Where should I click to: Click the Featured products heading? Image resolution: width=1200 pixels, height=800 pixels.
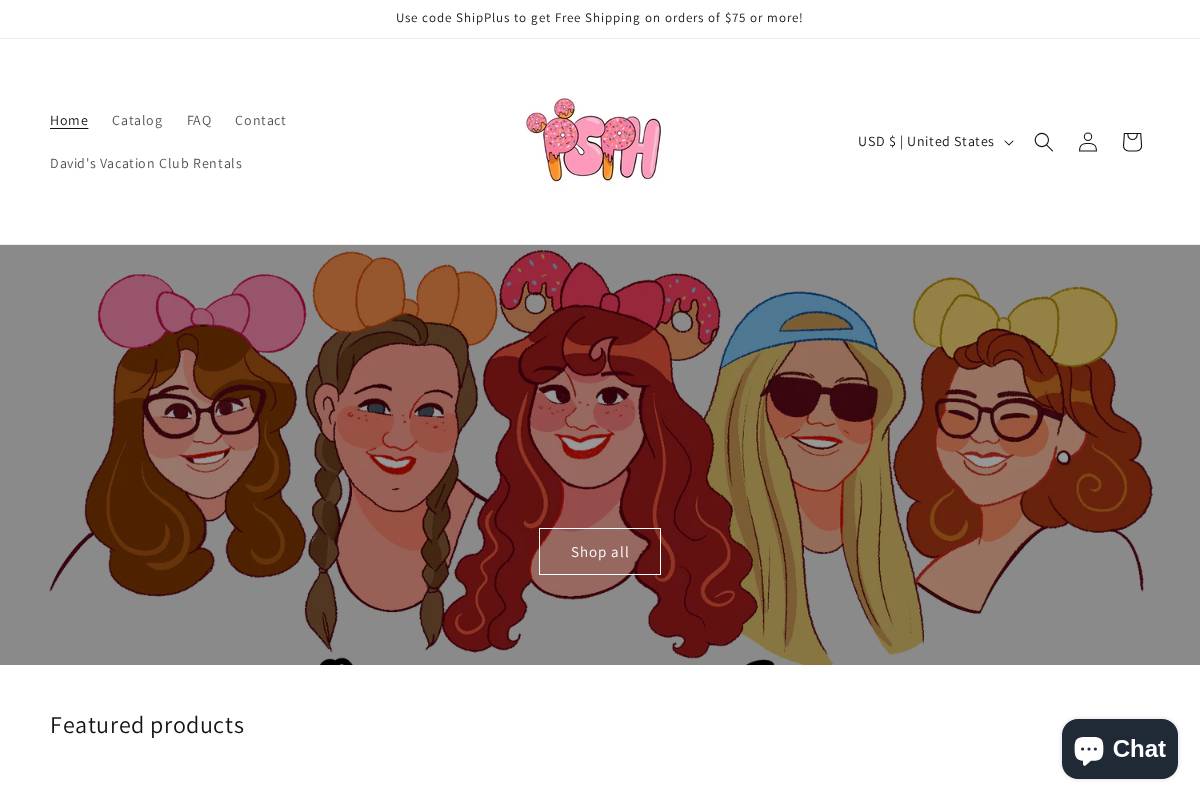pos(147,724)
